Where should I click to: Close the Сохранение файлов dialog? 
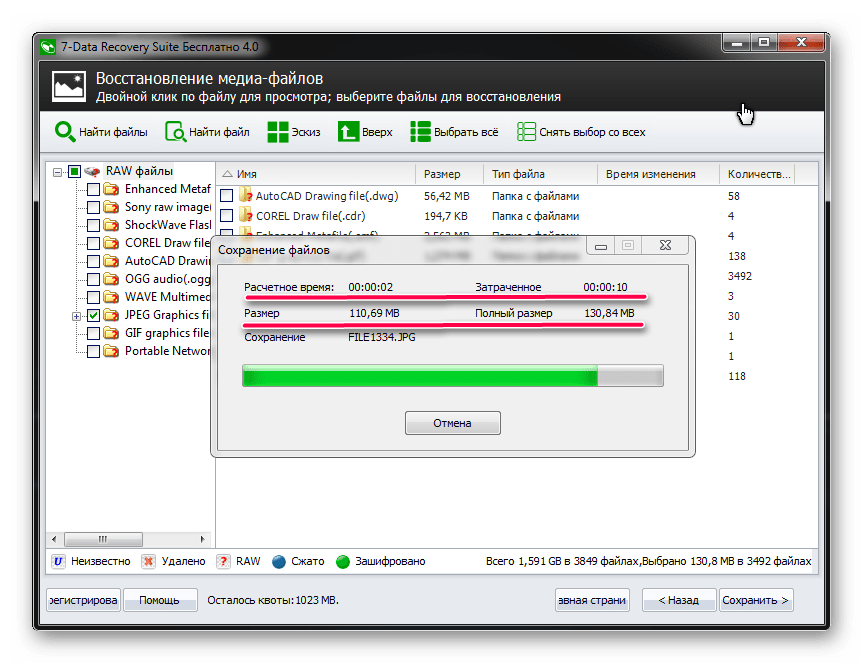(666, 246)
